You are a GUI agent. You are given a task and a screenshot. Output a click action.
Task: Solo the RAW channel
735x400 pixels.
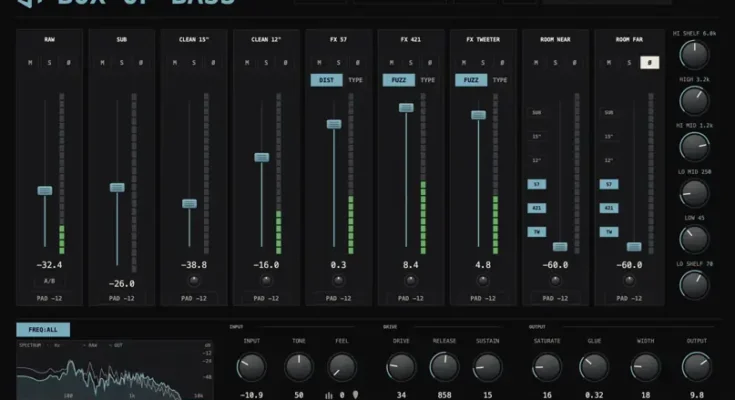tap(49, 62)
